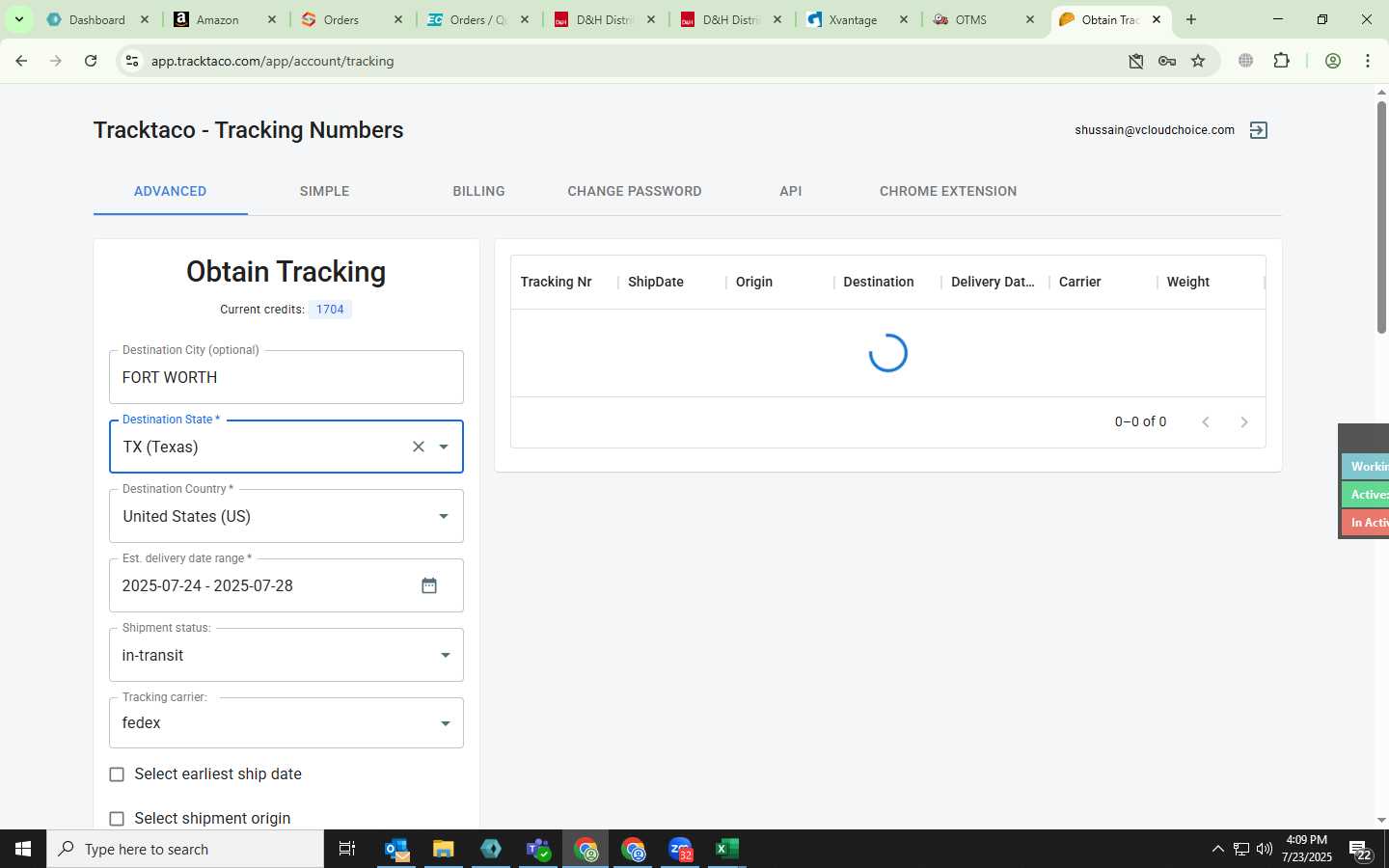Clear the TX (Texas) state selection

tap(419, 447)
